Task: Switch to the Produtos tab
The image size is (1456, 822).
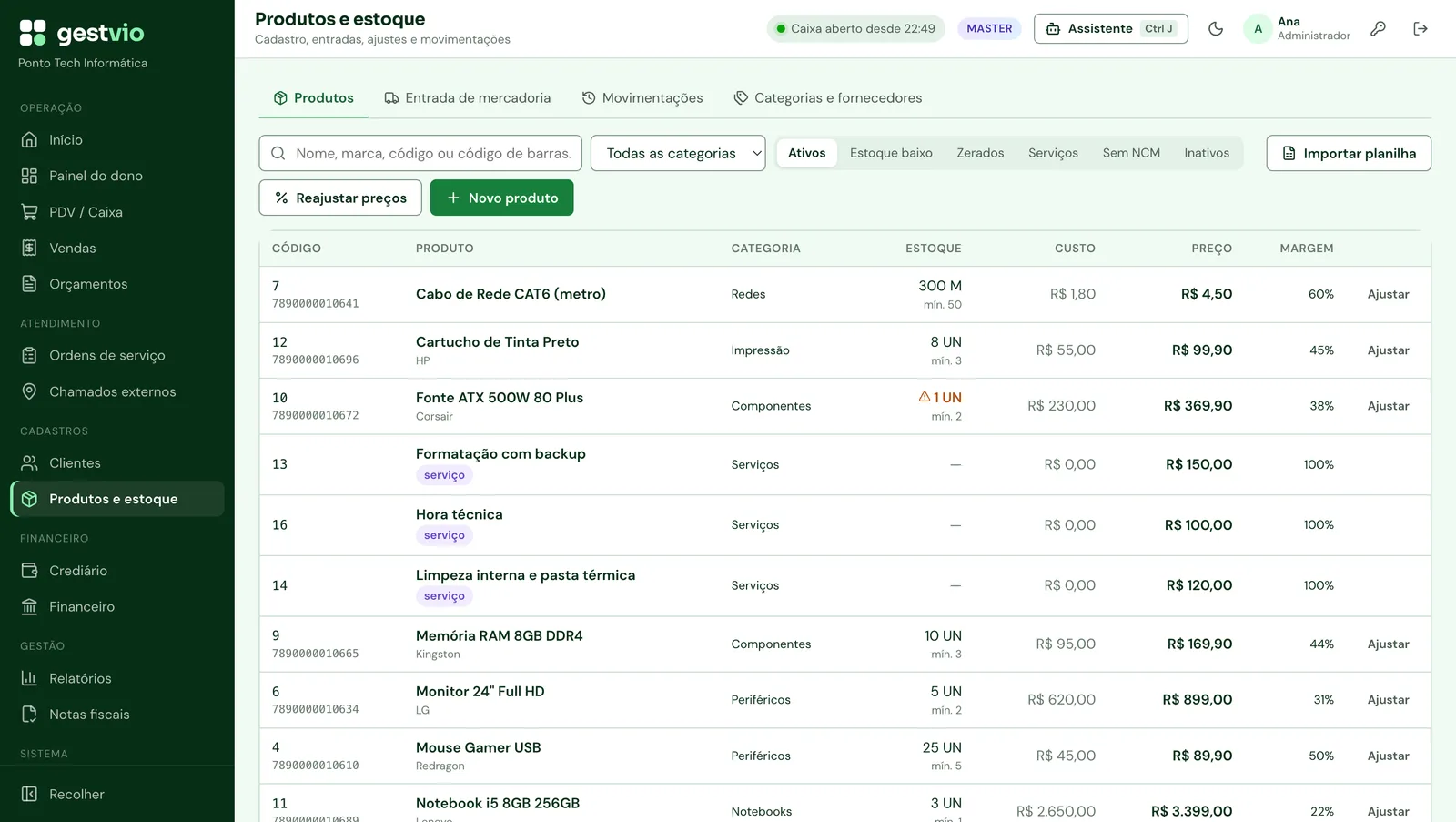Action: pos(313,97)
